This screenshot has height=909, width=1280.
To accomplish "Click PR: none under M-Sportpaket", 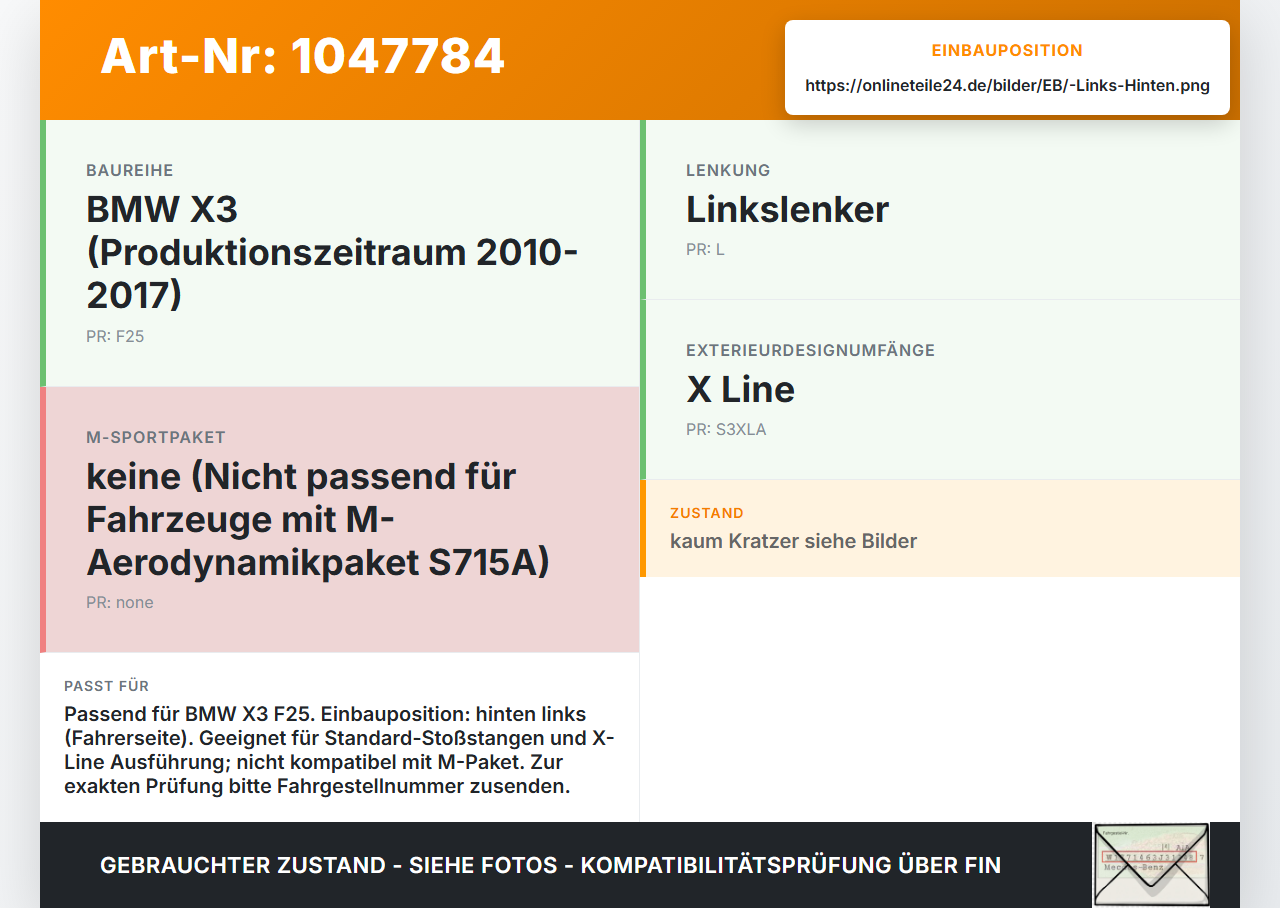I will pyautogui.click(x=120, y=602).
